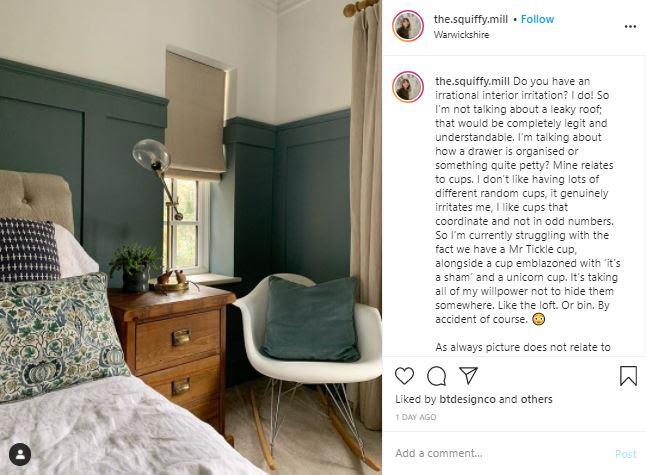Open the Warwickshire location link

(461, 35)
